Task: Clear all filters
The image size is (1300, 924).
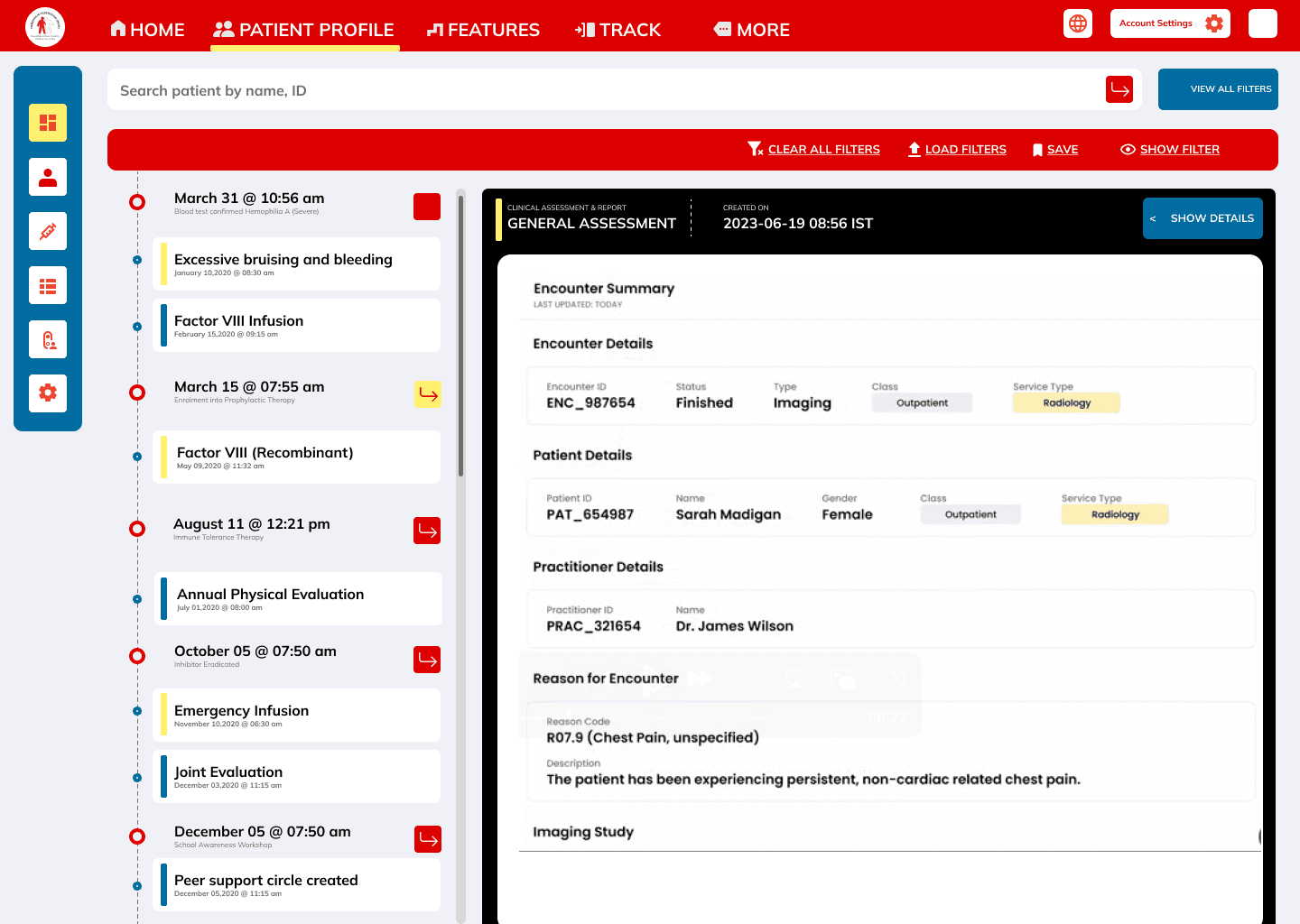Action: (813, 150)
